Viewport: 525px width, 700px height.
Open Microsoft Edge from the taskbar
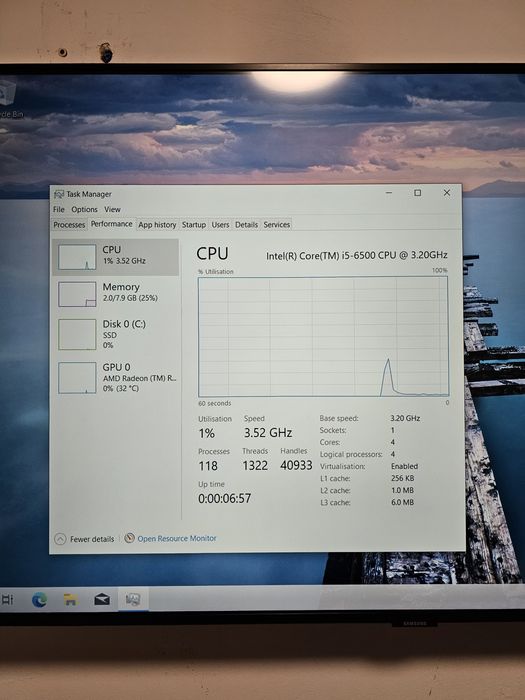[x=39, y=600]
